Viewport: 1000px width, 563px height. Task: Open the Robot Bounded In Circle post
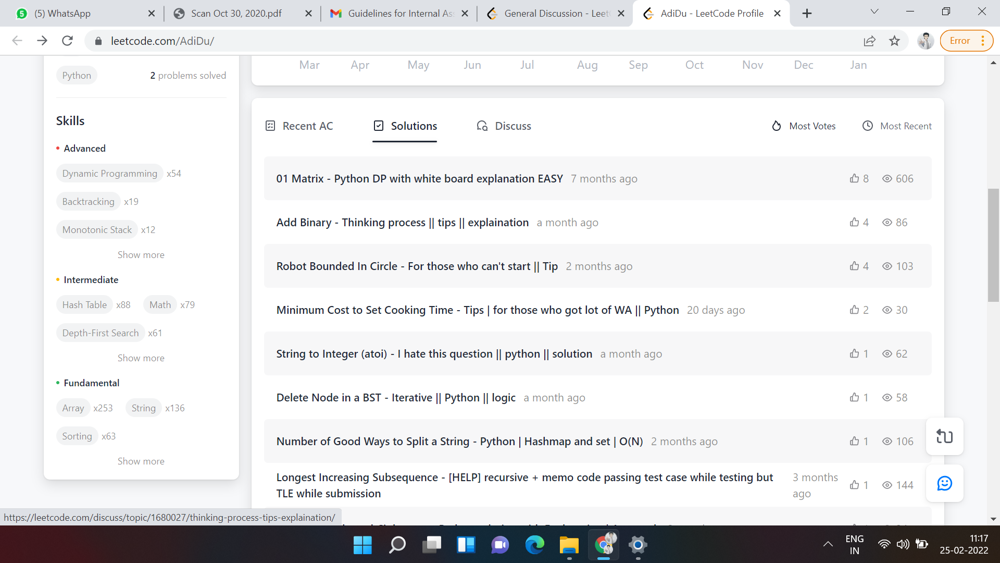click(417, 267)
